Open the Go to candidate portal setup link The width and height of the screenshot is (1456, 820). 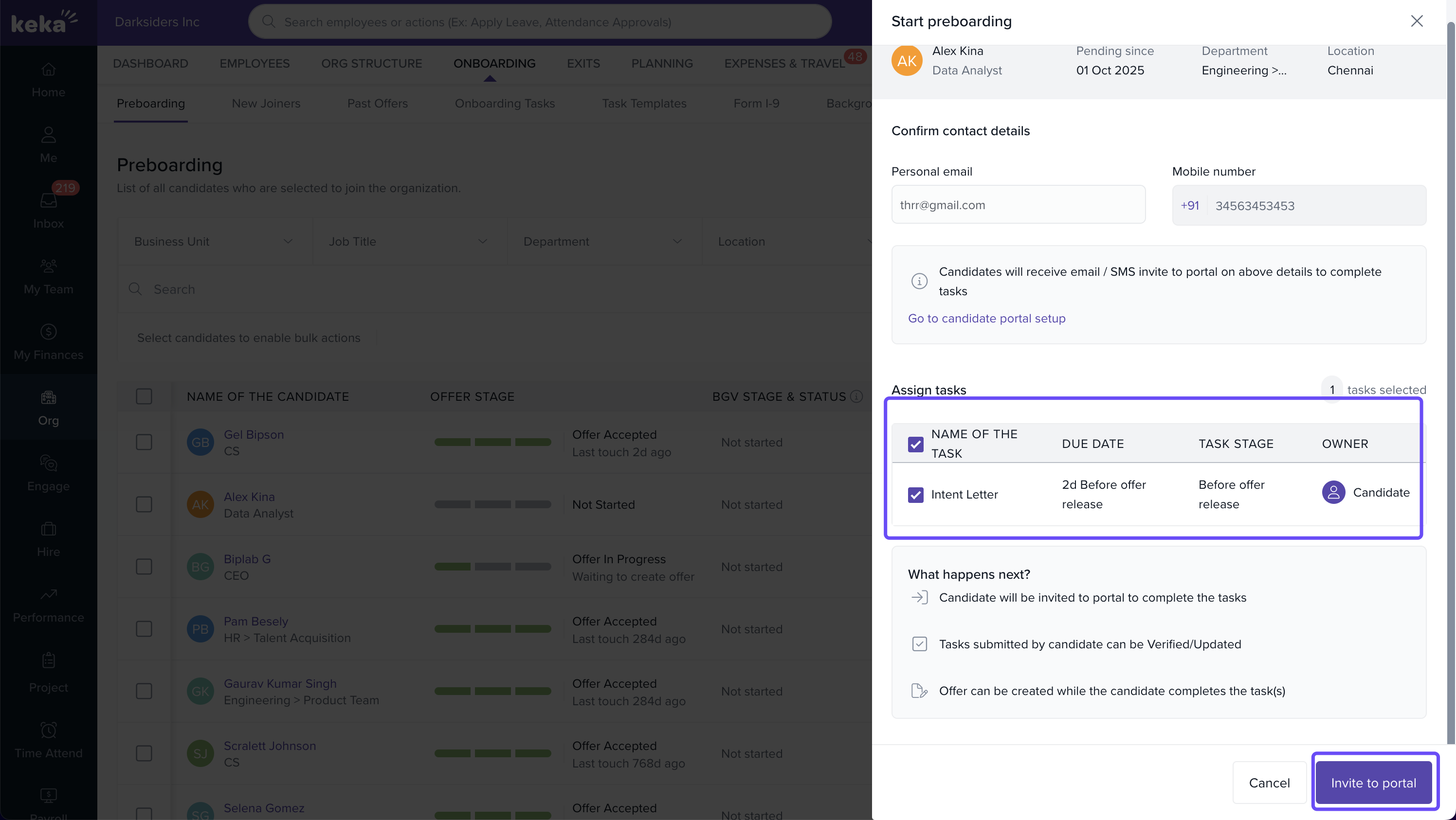[x=986, y=319]
